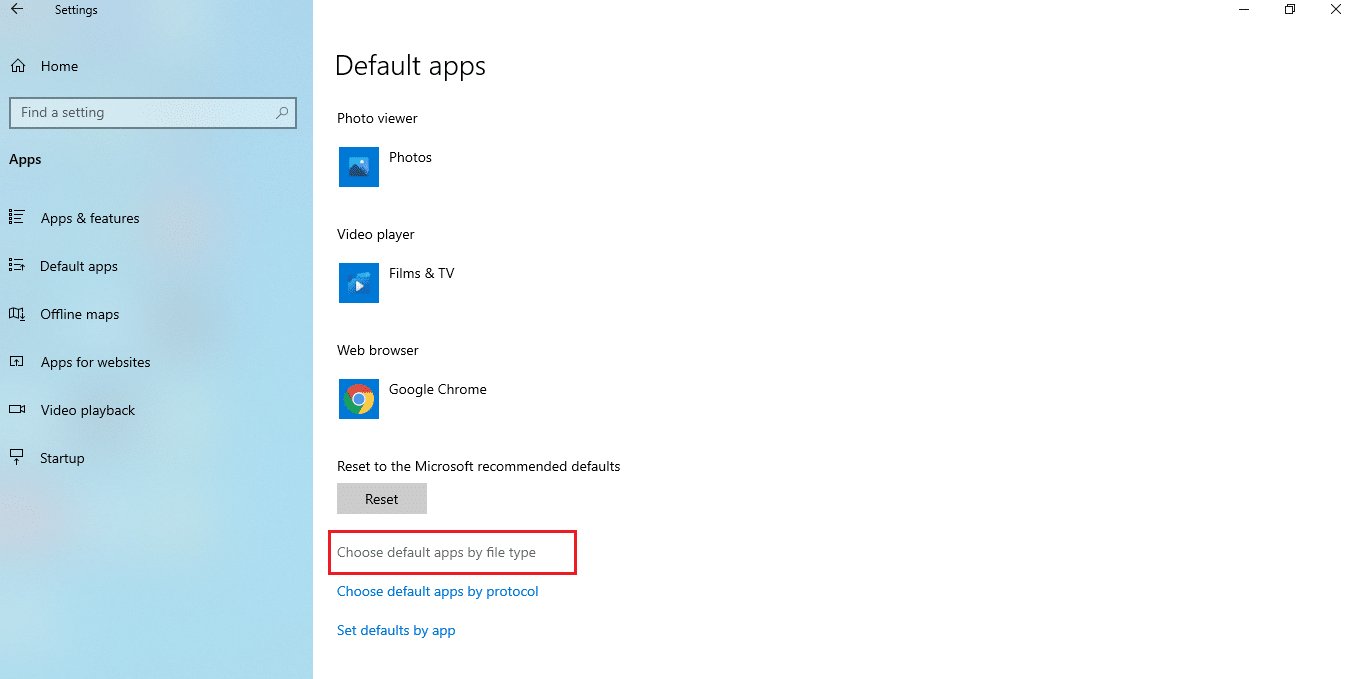Minimize the Settings window
The image size is (1353, 679).
pyautogui.click(x=1243, y=9)
